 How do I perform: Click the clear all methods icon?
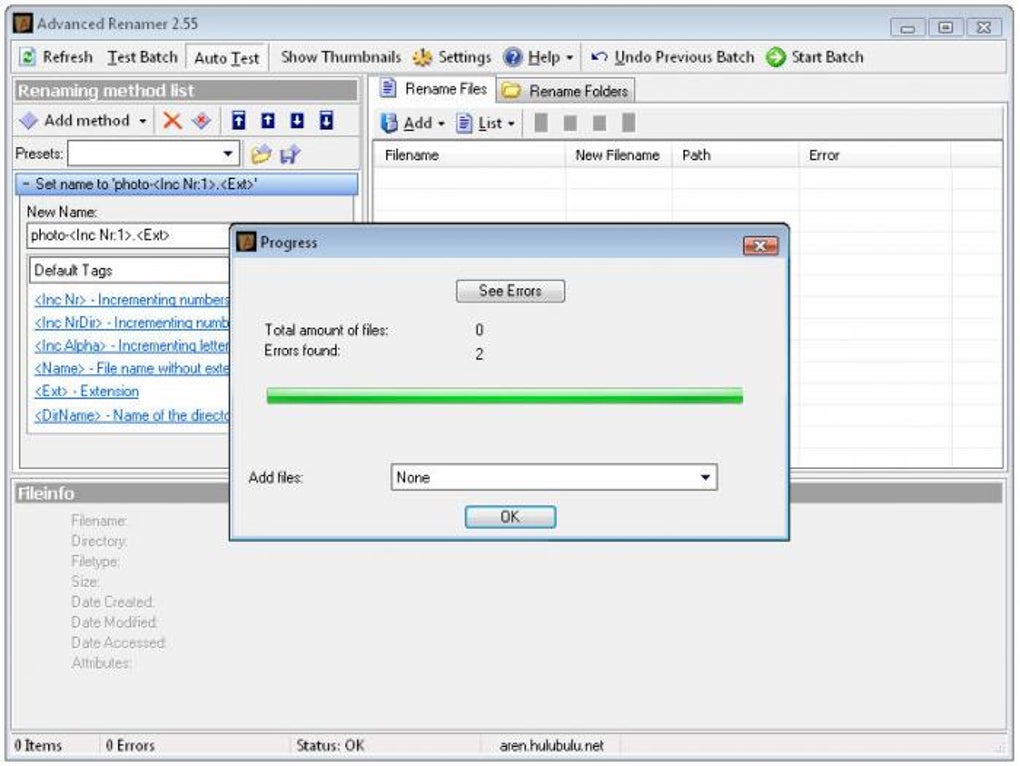pyautogui.click(x=202, y=120)
